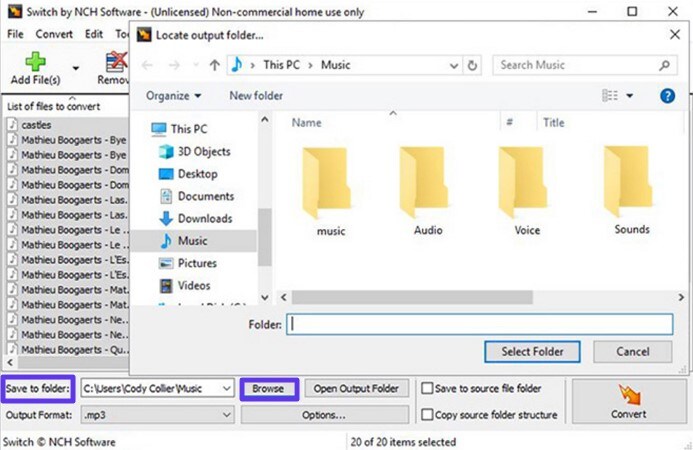Click the file list scroll-left arrow
693x450 pixels.
click(10, 363)
